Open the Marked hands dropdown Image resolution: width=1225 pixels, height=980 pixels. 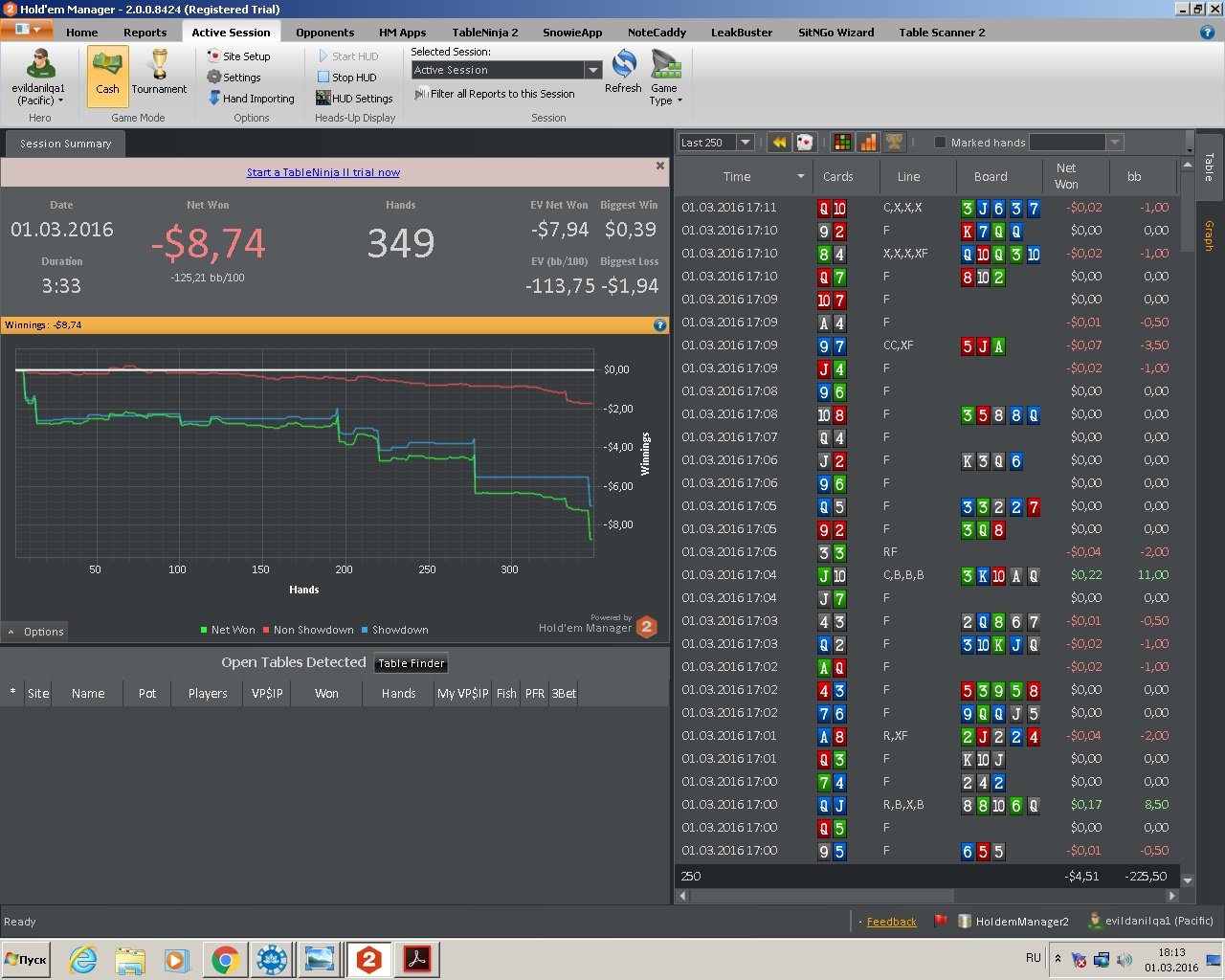pyautogui.click(x=1114, y=143)
